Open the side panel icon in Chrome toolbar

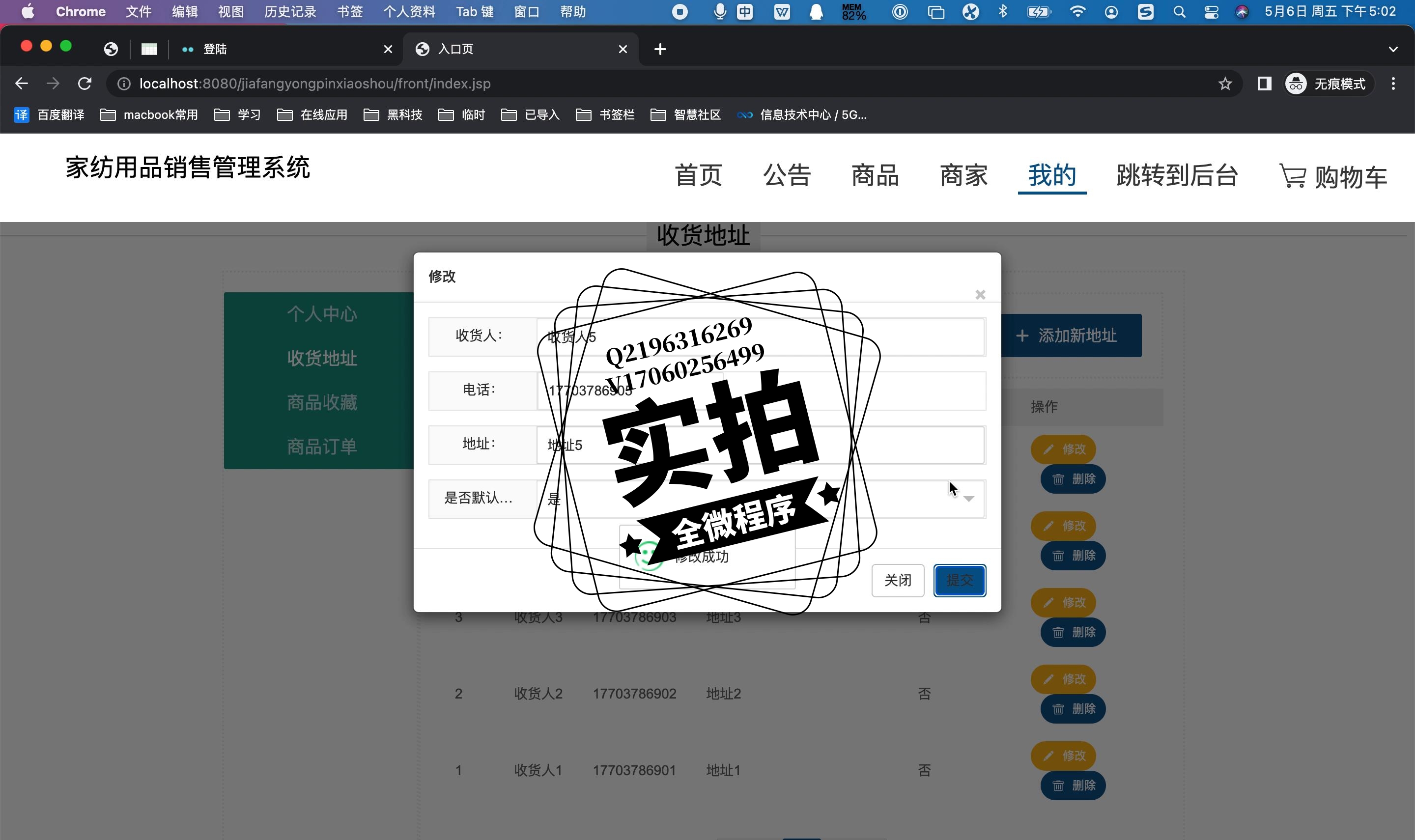point(1264,84)
